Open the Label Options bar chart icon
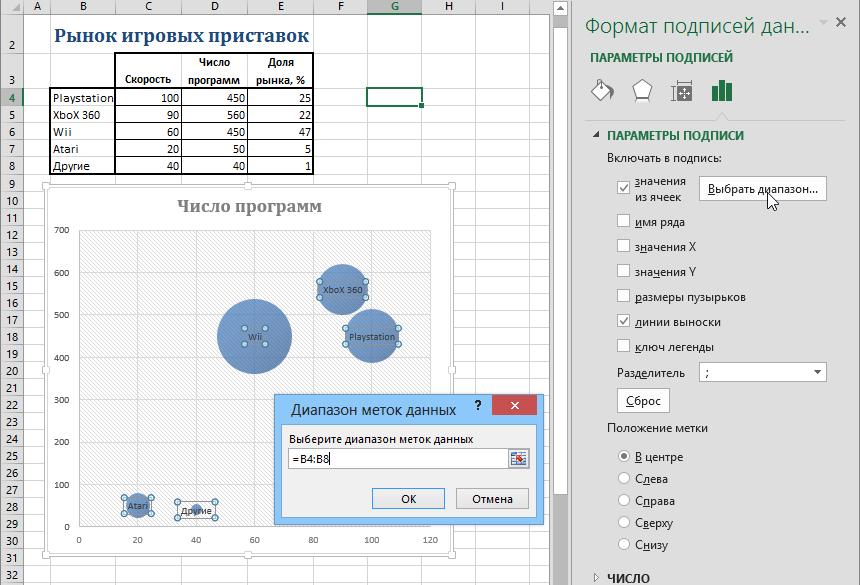This screenshot has height=585, width=860. pos(722,91)
